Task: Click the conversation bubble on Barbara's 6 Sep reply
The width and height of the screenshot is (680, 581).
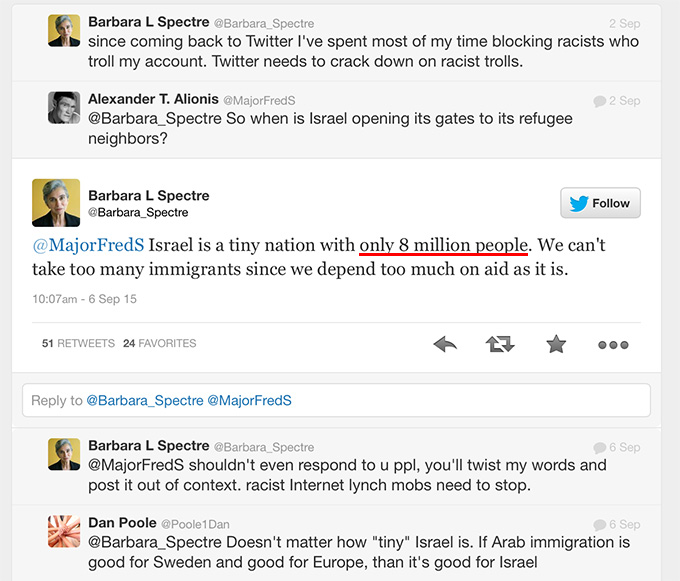Action: [x=599, y=447]
